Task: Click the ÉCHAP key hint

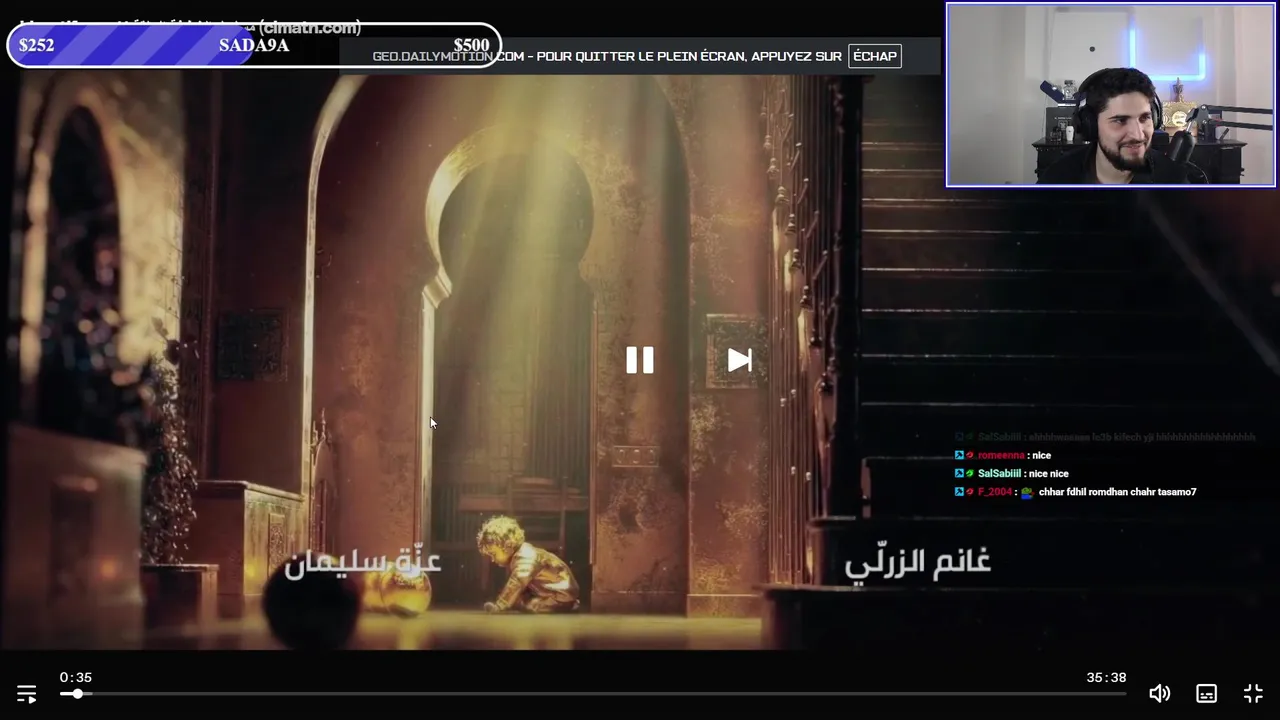Action: pyautogui.click(x=875, y=56)
